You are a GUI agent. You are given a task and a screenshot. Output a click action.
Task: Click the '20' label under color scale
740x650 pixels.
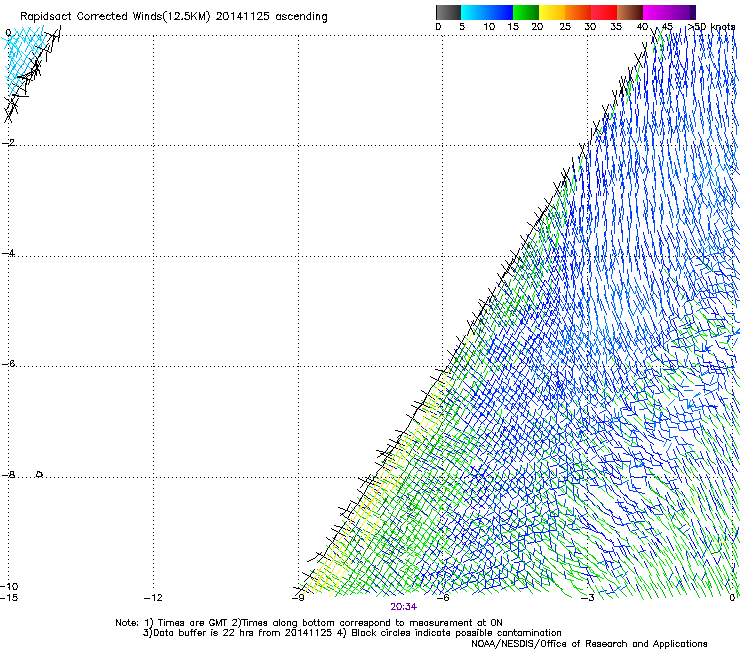click(537, 27)
